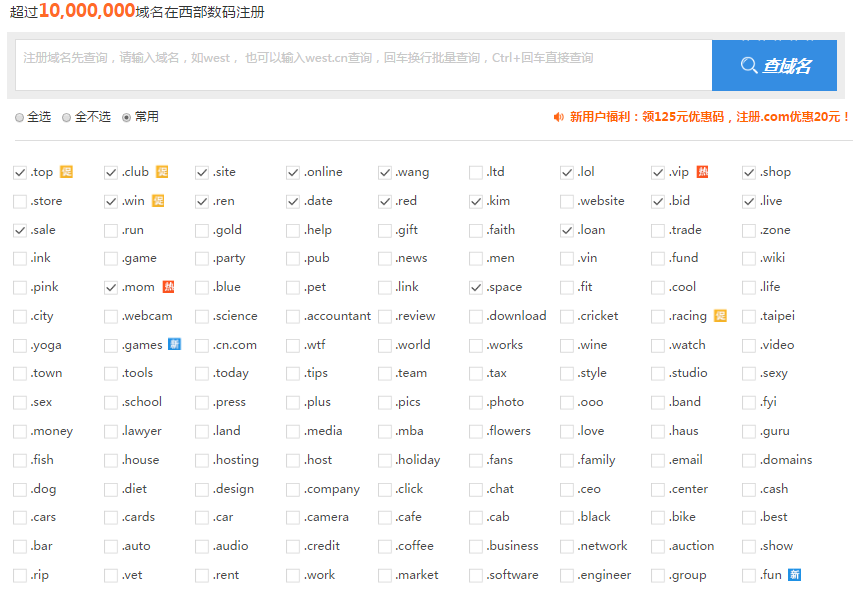Uncheck the .loan domain checkbox
Screen dimensions: 855x598
pos(567,231)
